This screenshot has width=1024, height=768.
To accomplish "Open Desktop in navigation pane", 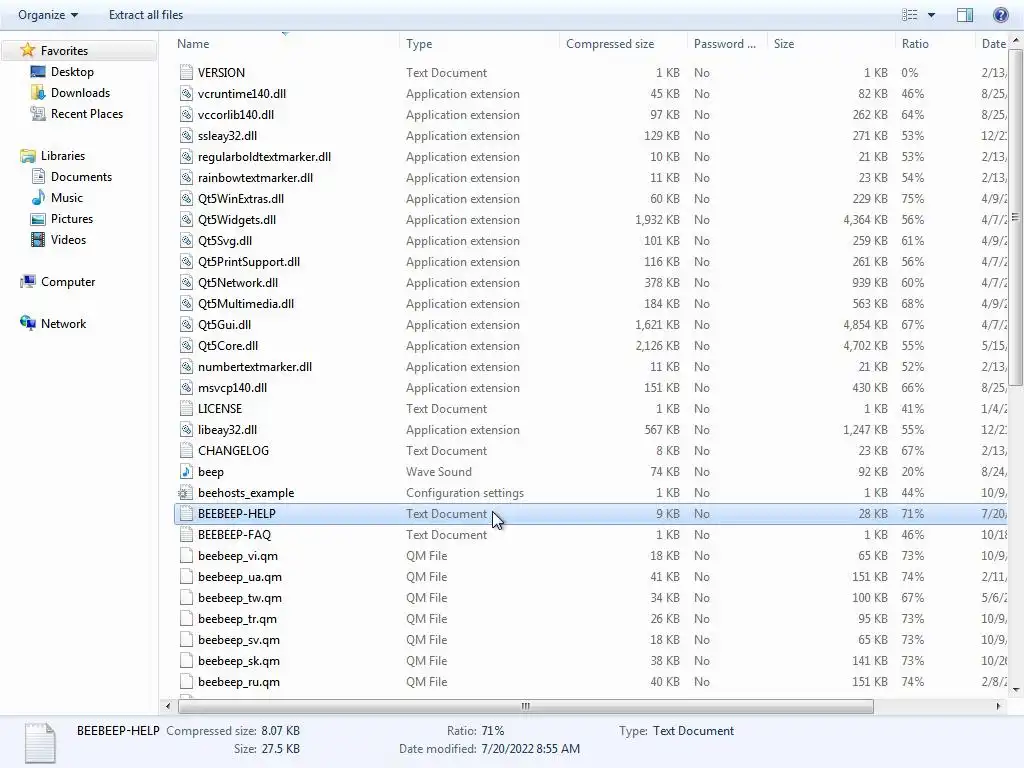I will pyautogui.click(x=72, y=72).
